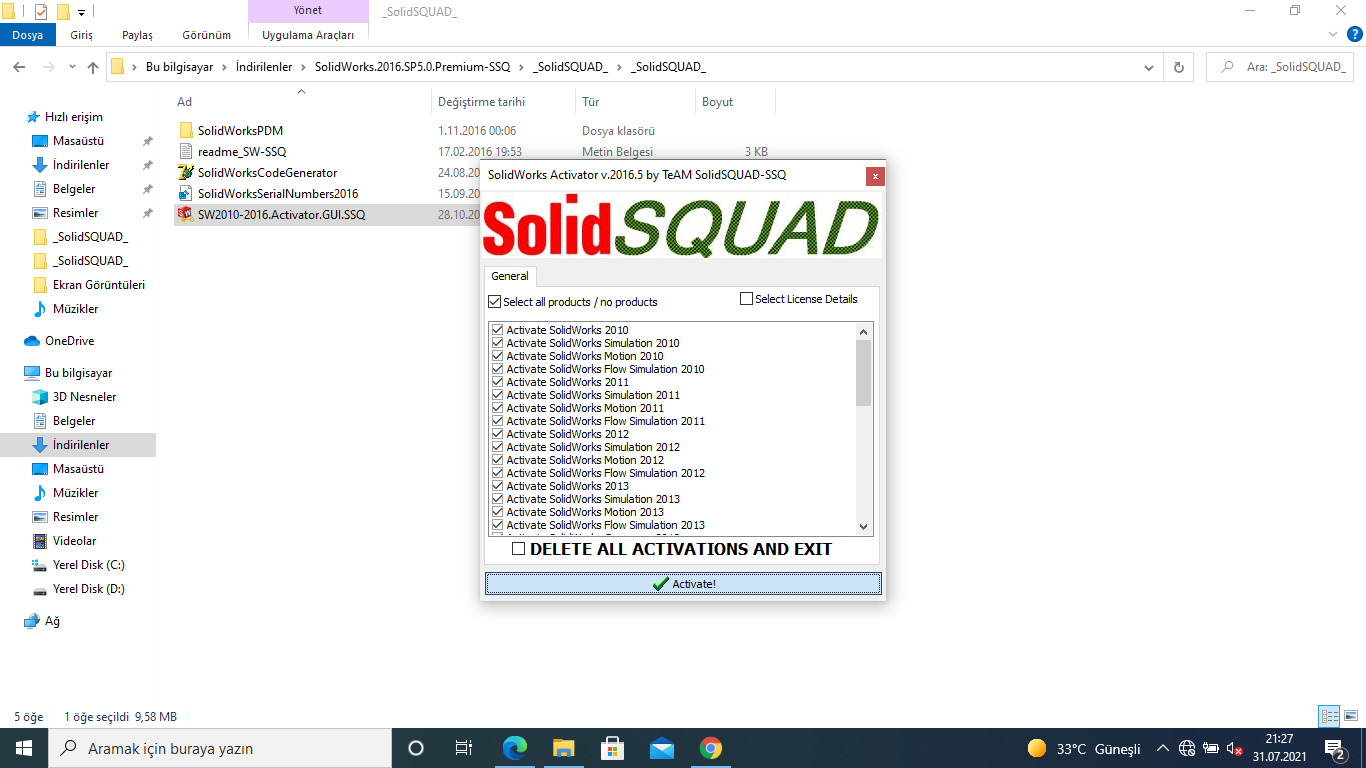The image size is (1366, 768).
Task: Open Explorer help question mark
Action: pyautogui.click(x=1355, y=34)
